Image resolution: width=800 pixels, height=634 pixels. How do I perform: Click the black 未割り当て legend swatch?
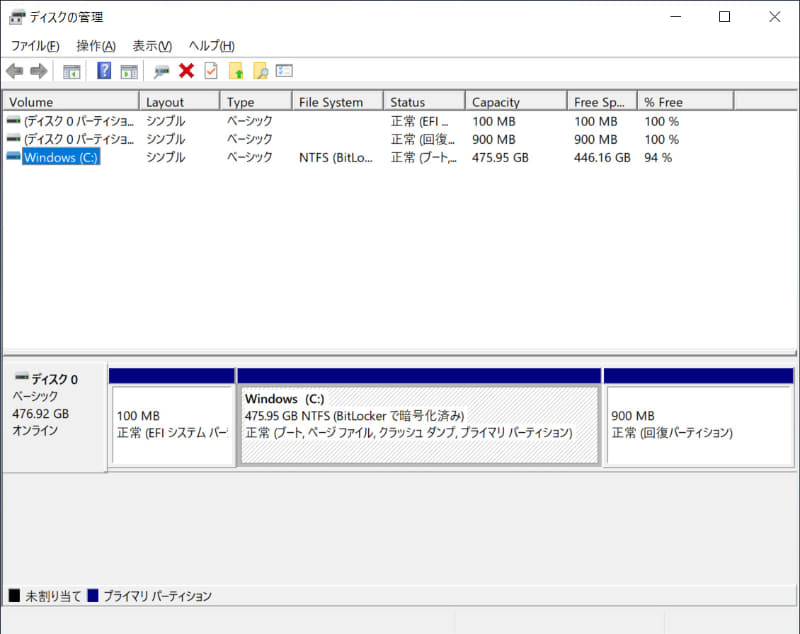[14, 595]
